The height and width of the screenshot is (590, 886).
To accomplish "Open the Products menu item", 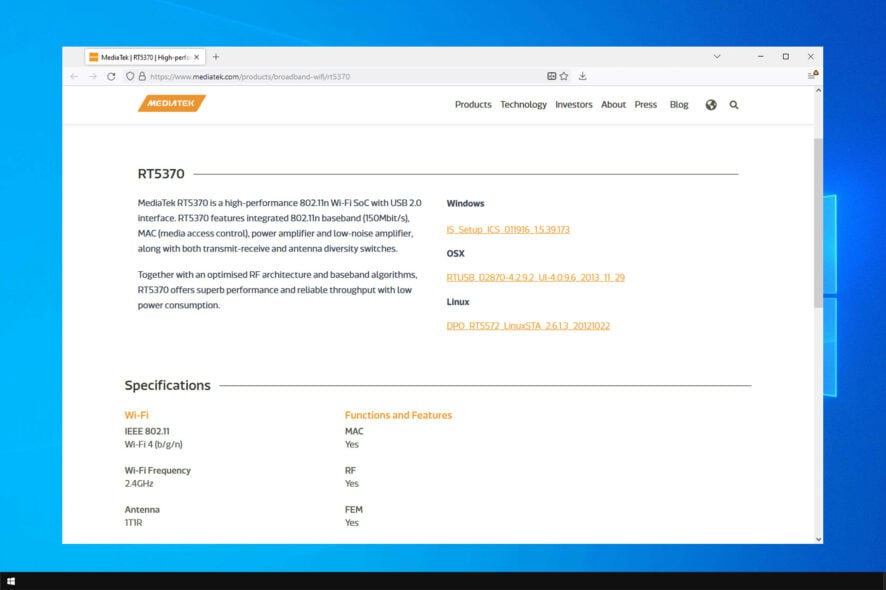I will 472,104.
